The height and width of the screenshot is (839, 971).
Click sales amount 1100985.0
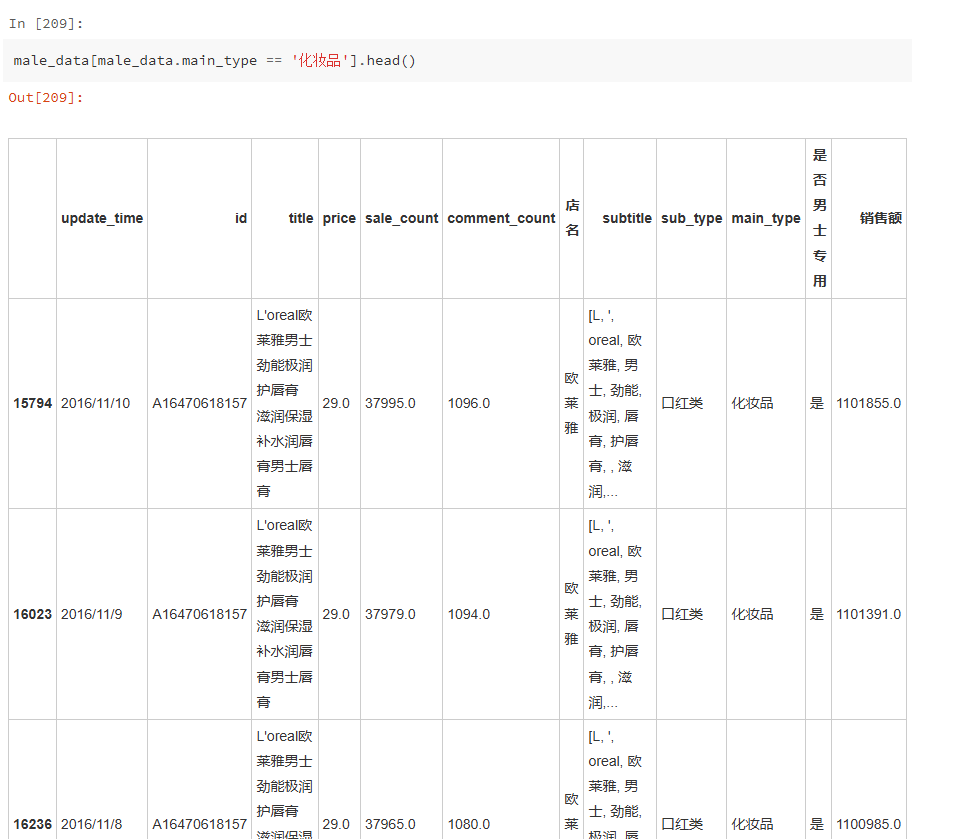(x=868, y=825)
